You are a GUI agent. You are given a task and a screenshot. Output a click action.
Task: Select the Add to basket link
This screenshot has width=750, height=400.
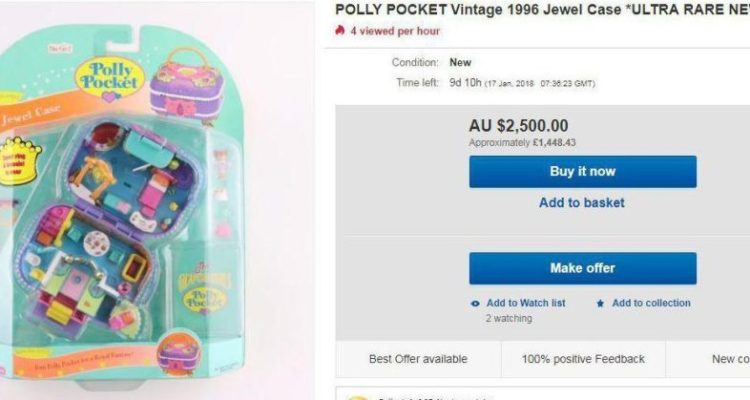[x=582, y=202]
